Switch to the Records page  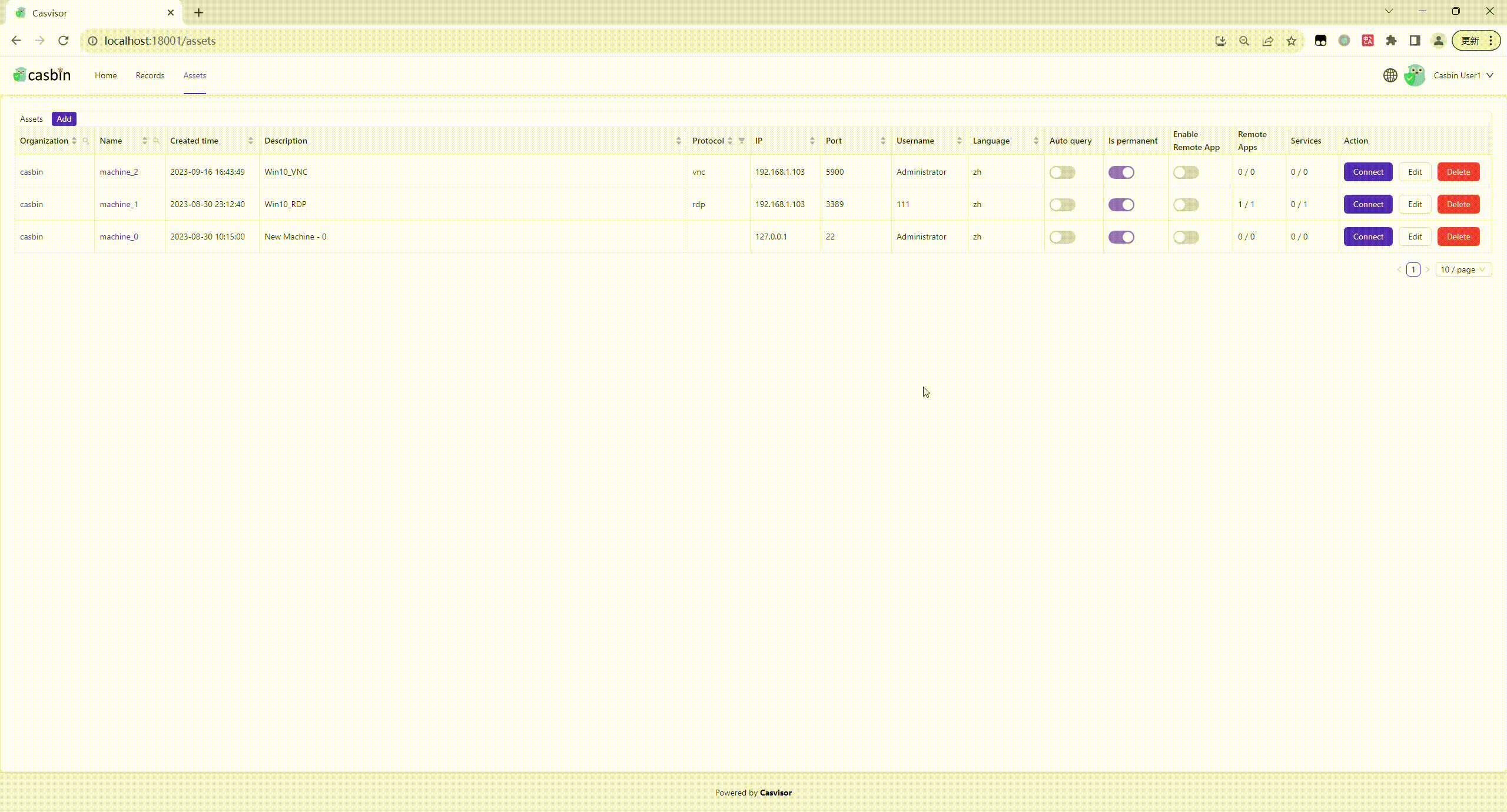coord(150,75)
